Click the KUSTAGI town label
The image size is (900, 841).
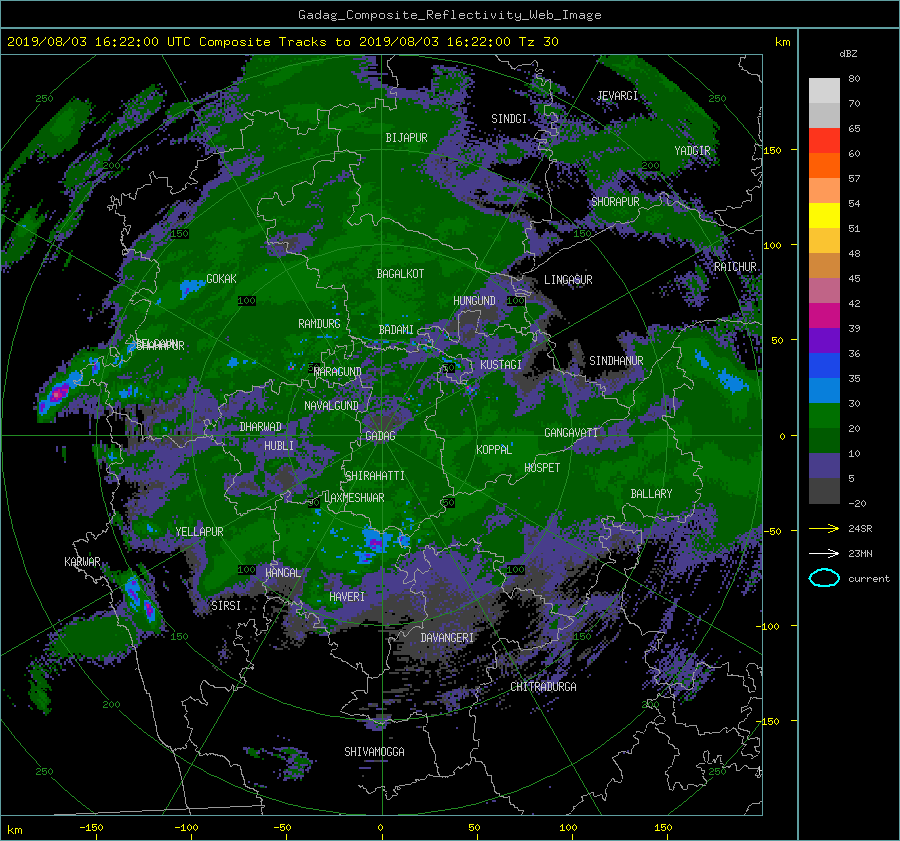point(501,365)
